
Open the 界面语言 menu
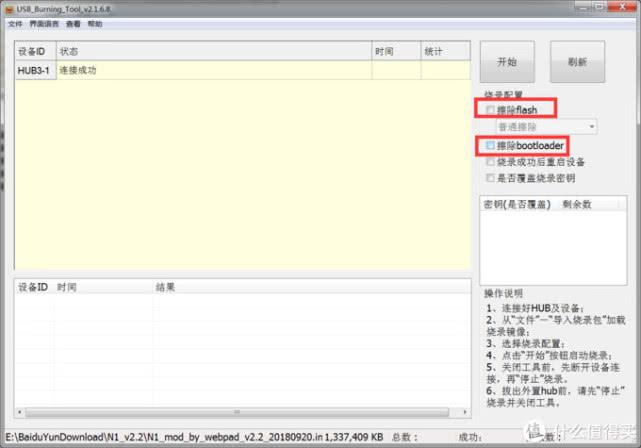[x=44, y=24]
